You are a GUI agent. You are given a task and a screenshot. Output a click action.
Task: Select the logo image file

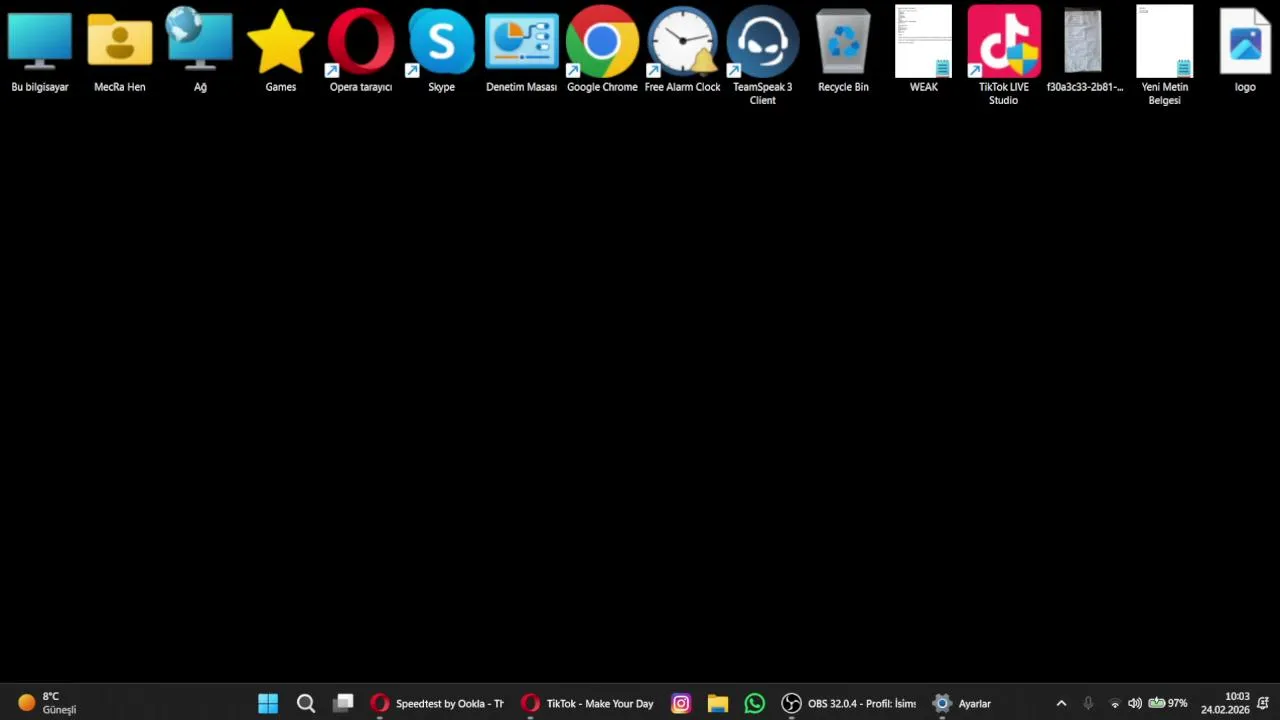point(1245,50)
